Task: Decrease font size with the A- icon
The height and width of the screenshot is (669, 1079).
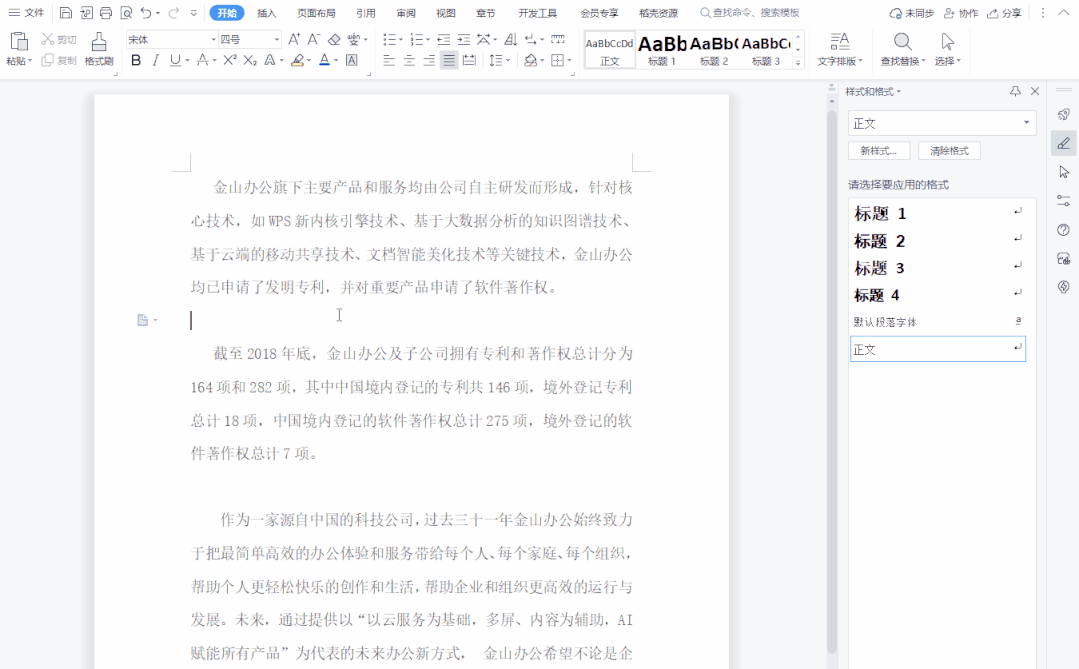Action: coord(313,39)
